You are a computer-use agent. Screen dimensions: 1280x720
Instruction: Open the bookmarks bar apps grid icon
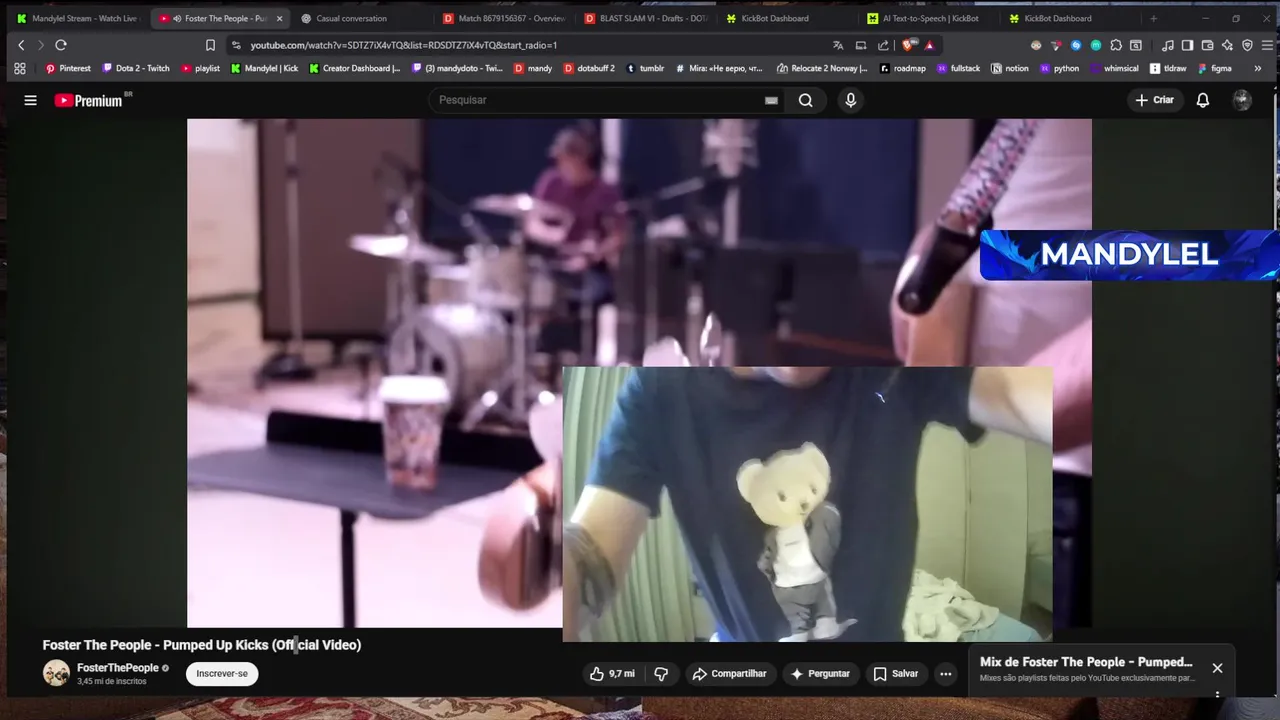[x=19, y=68]
